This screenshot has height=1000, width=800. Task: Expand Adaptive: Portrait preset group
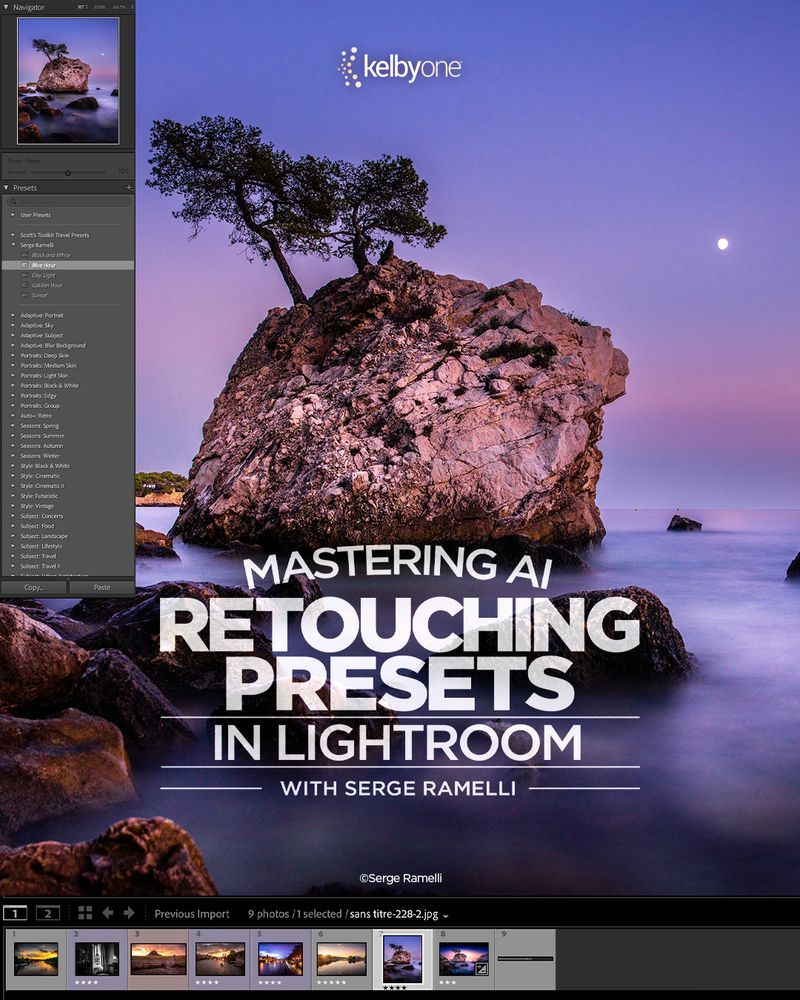click(13, 315)
